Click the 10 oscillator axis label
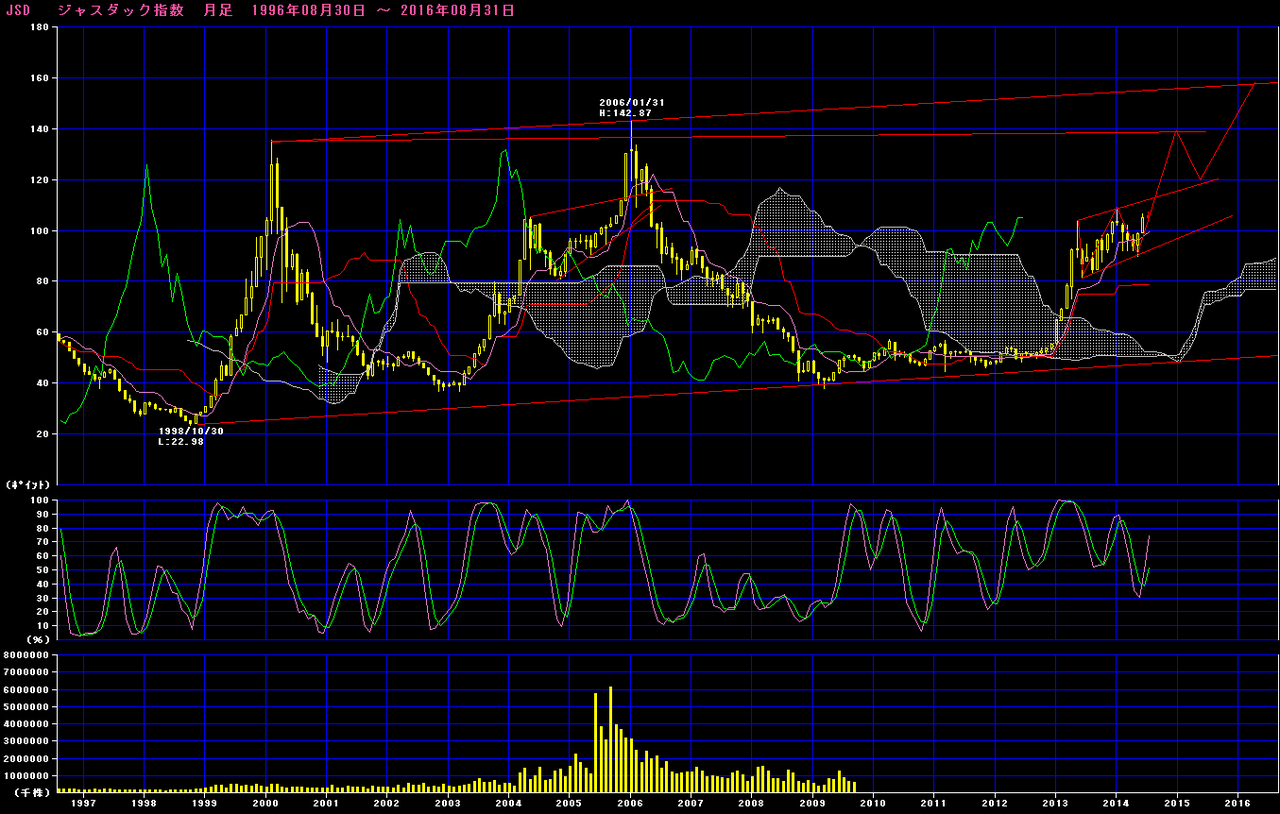The height and width of the screenshot is (814, 1280). pos(44,624)
